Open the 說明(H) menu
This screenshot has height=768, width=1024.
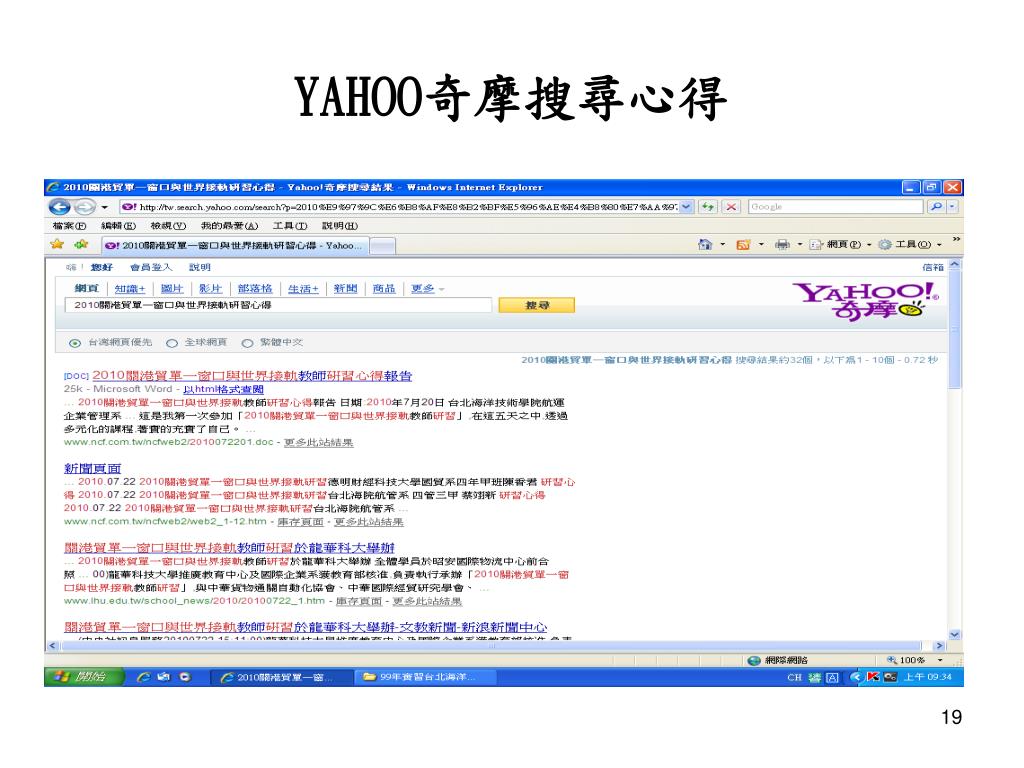coord(340,226)
